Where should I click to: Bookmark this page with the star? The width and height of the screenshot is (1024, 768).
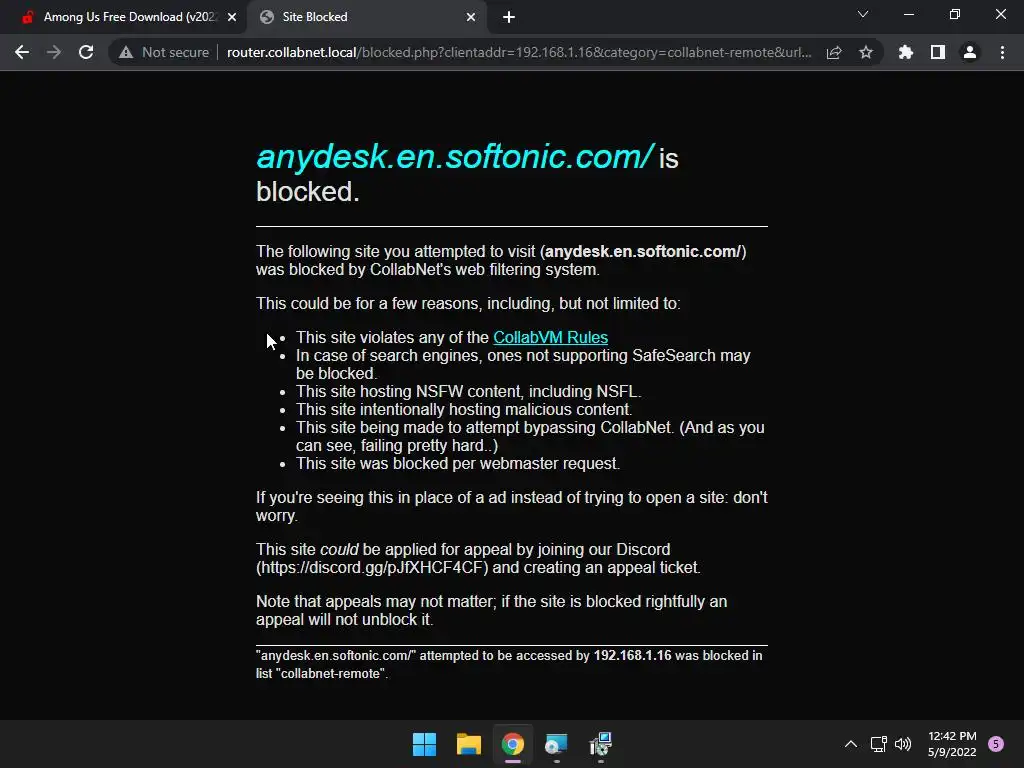pyautogui.click(x=866, y=52)
